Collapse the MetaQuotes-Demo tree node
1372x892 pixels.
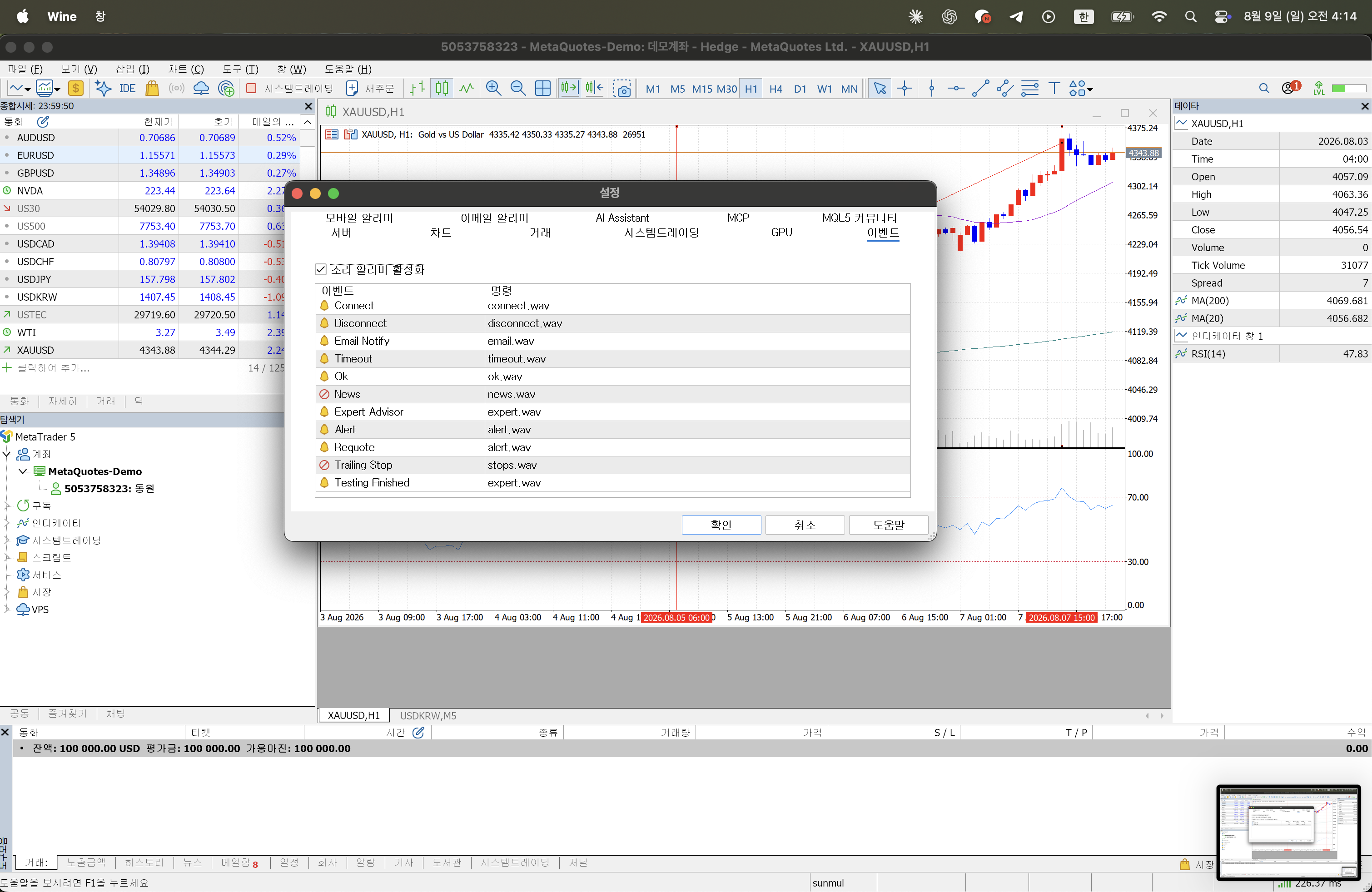[x=23, y=471]
